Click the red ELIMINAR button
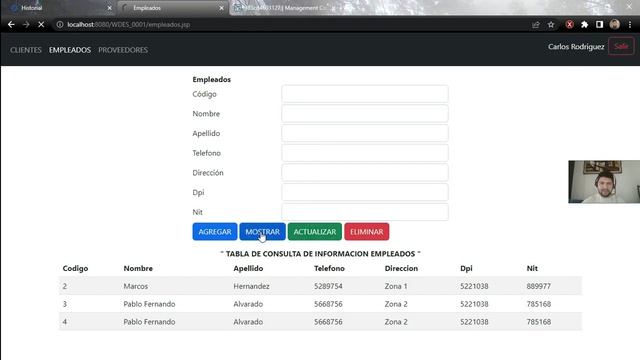 [367, 231]
